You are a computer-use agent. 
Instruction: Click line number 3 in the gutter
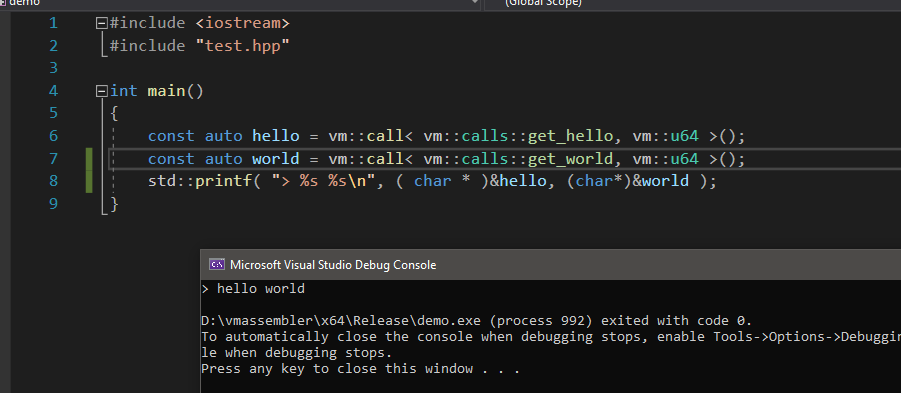53,68
